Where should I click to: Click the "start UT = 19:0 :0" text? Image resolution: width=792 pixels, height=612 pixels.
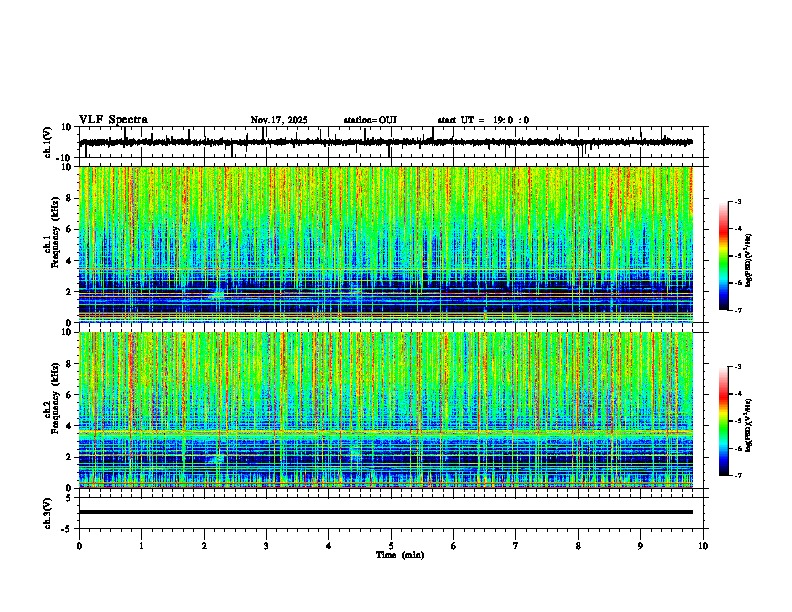click(483, 120)
